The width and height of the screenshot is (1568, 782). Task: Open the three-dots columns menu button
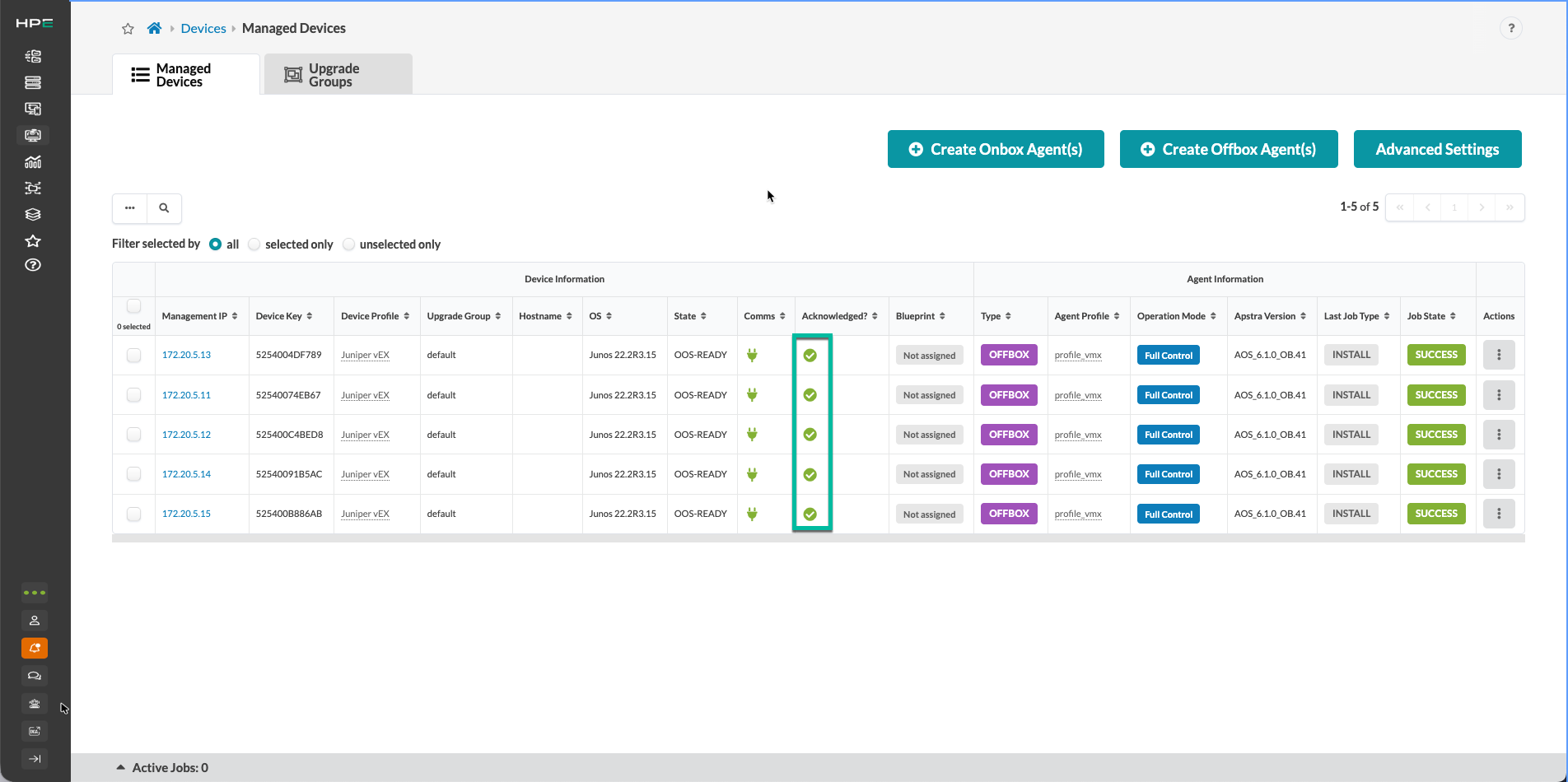[130, 208]
